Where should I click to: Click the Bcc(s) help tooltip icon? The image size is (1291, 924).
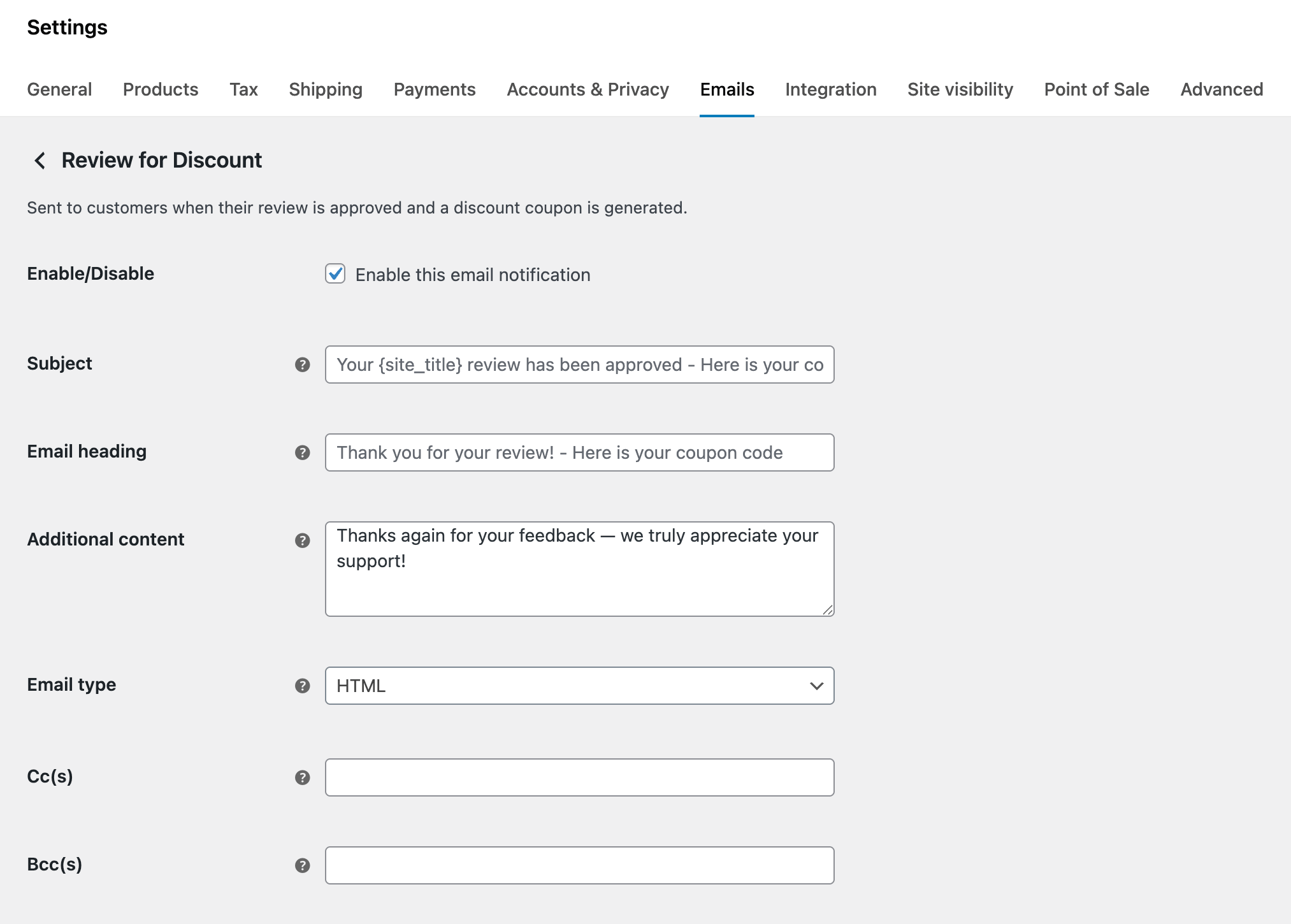[x=303, y=865]
